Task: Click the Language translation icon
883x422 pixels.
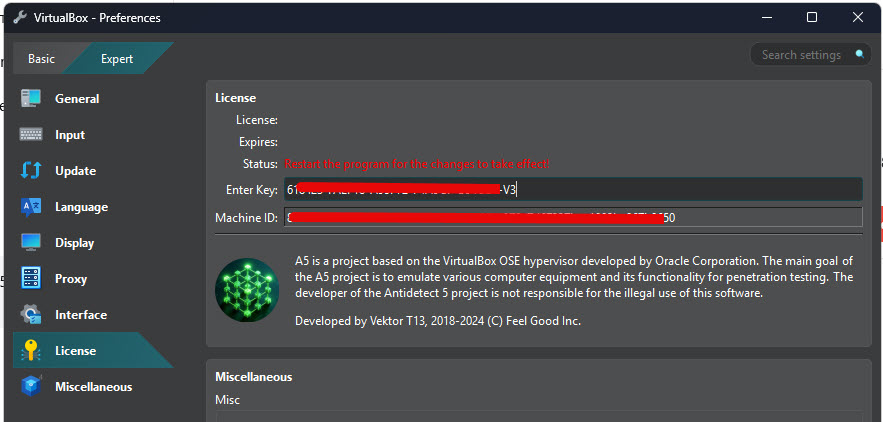Action: 30,207
